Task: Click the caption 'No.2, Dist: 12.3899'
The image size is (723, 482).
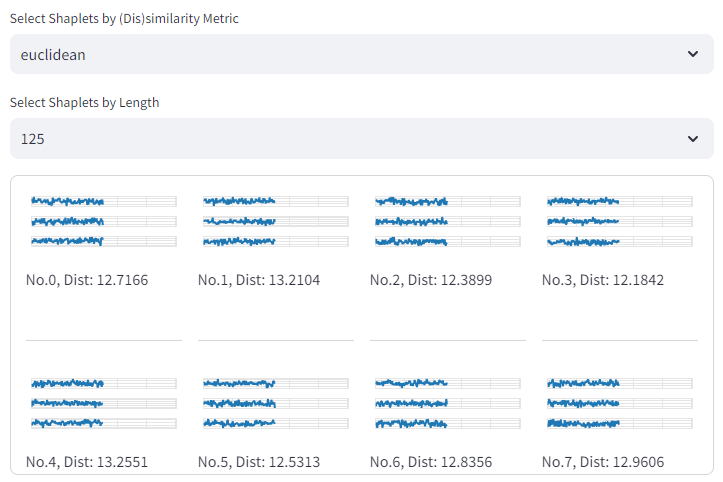Action: click(x=431, y=280)
